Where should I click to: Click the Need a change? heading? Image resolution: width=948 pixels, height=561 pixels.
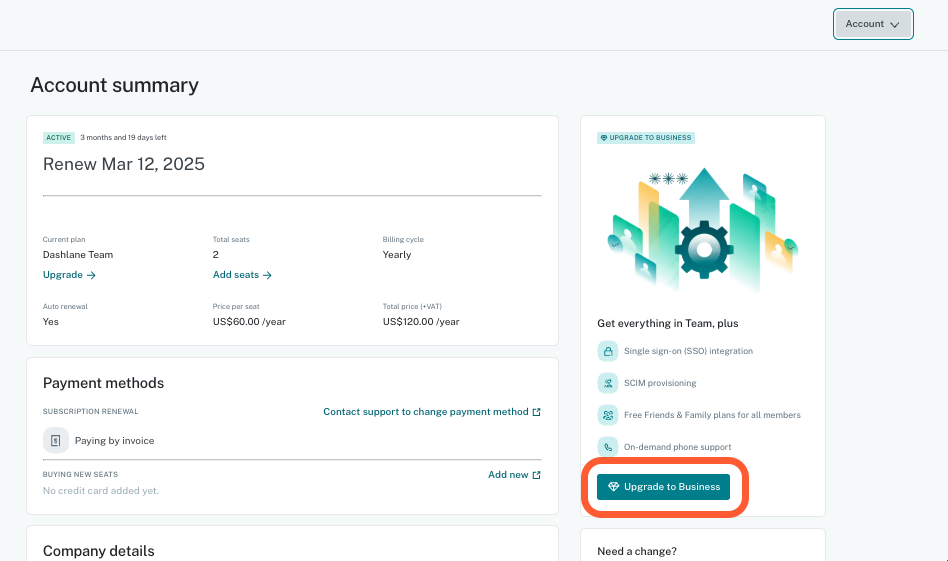pos(637,551)
